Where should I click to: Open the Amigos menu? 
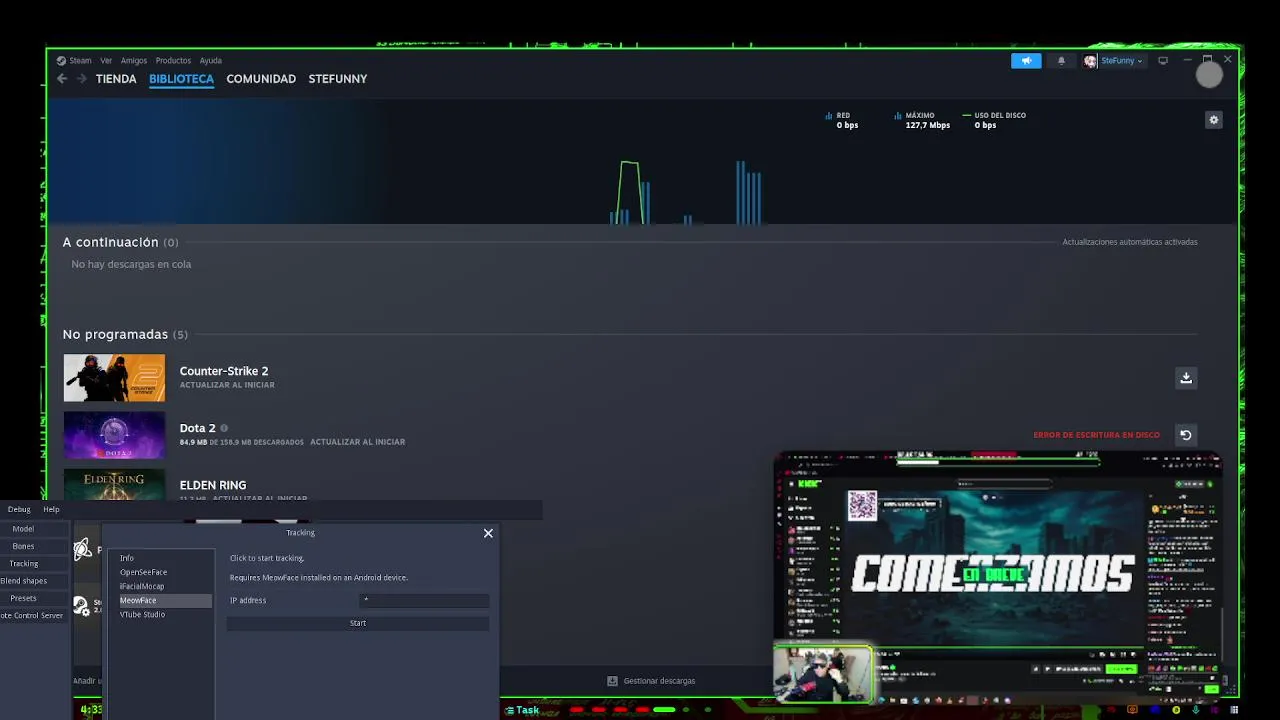(134, 61)
